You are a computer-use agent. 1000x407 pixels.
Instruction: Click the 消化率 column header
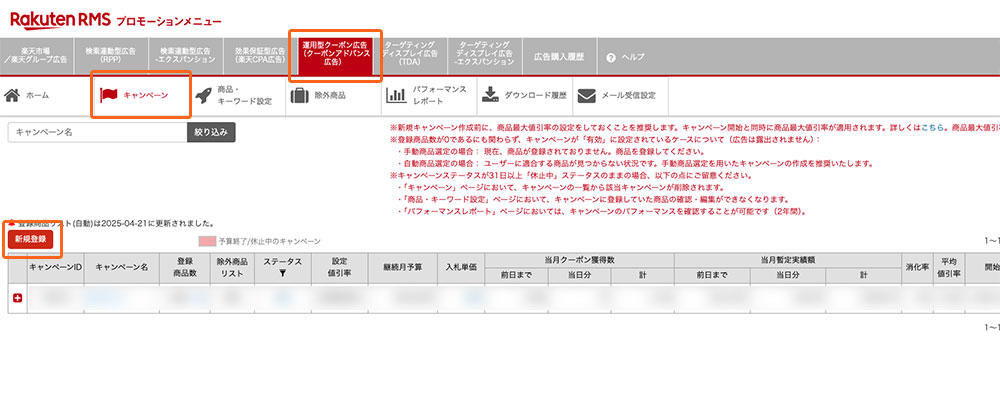click(916, 267)
